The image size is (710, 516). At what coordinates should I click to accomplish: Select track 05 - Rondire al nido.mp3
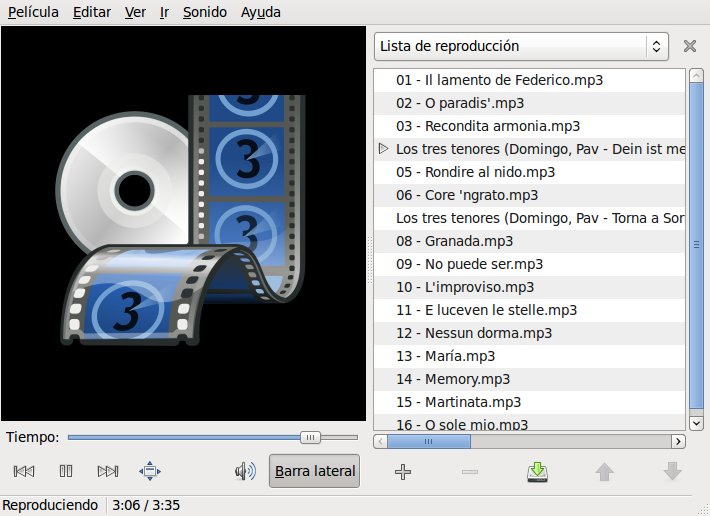pyautogui.click(x=529, y=172)
